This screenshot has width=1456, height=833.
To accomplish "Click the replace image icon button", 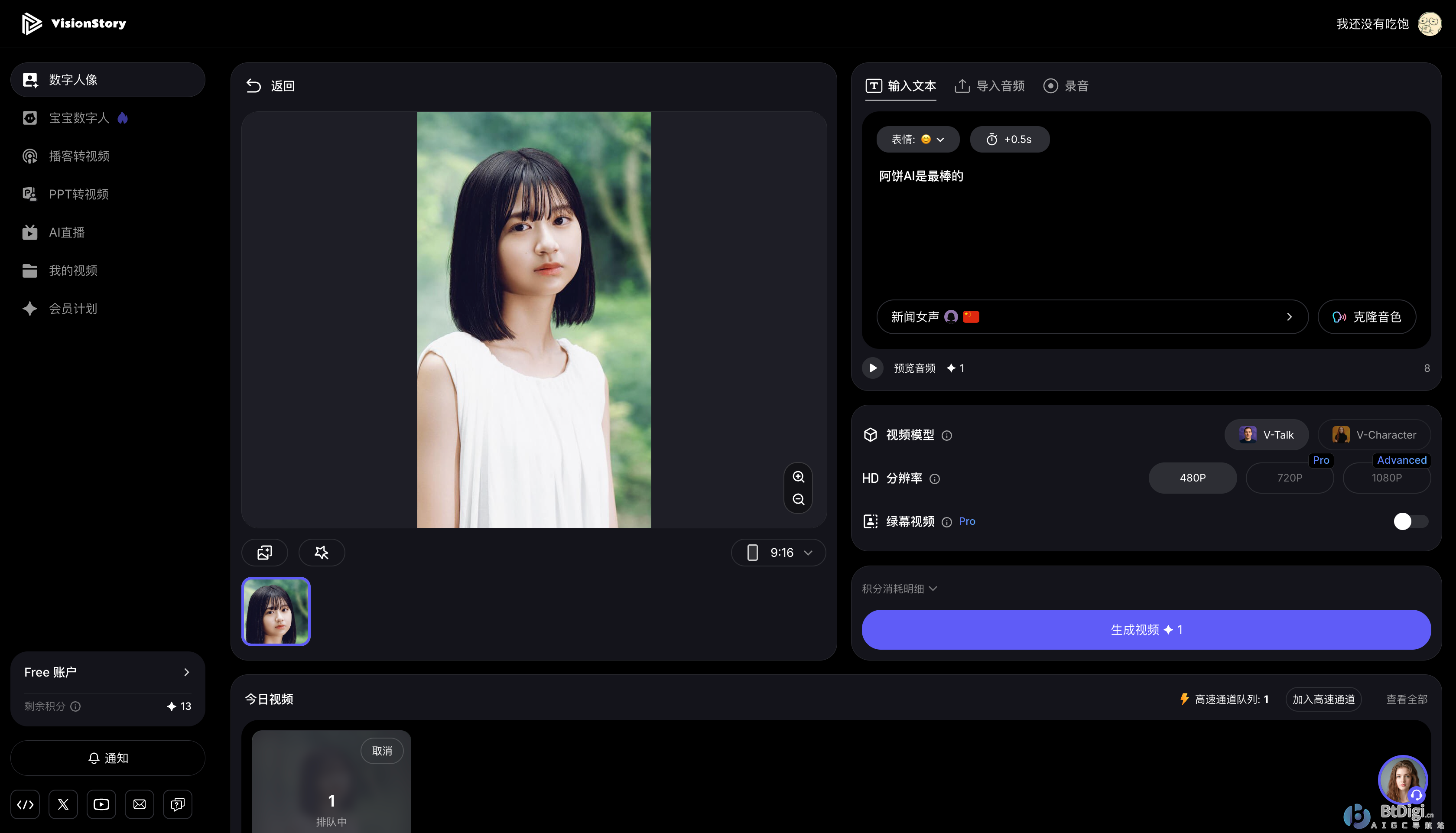I will pyautogui.click(x=264, y=552).
